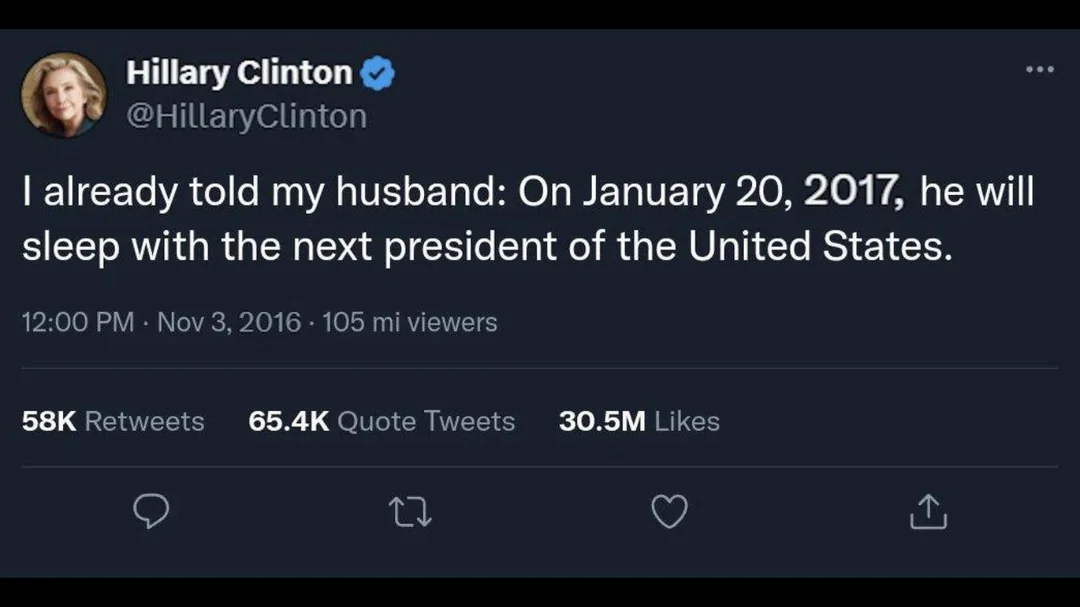Screen dimensions: 1080x607
Task: Click the bold 2017 in the tweet
Action: pos(853,193)
